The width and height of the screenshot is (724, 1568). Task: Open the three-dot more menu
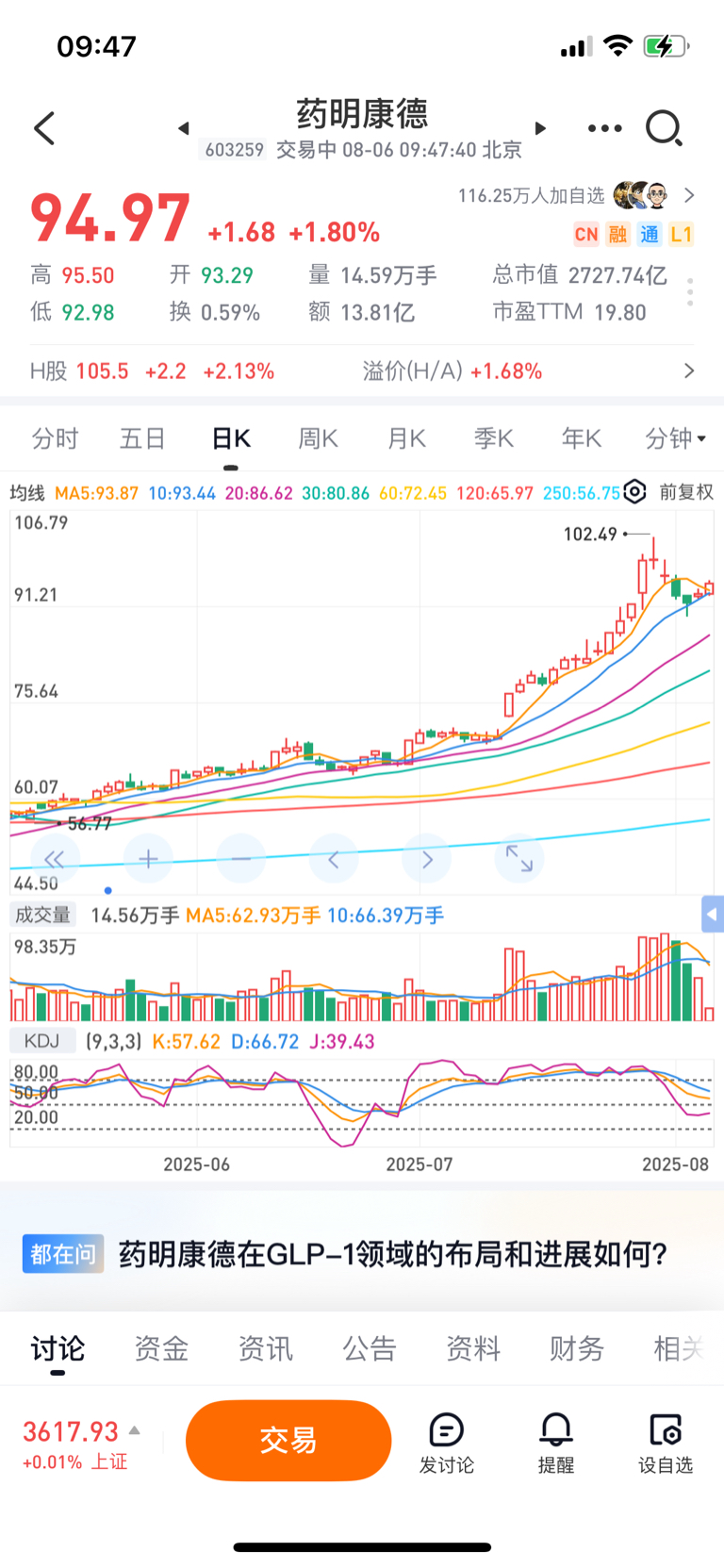point(604,128)
